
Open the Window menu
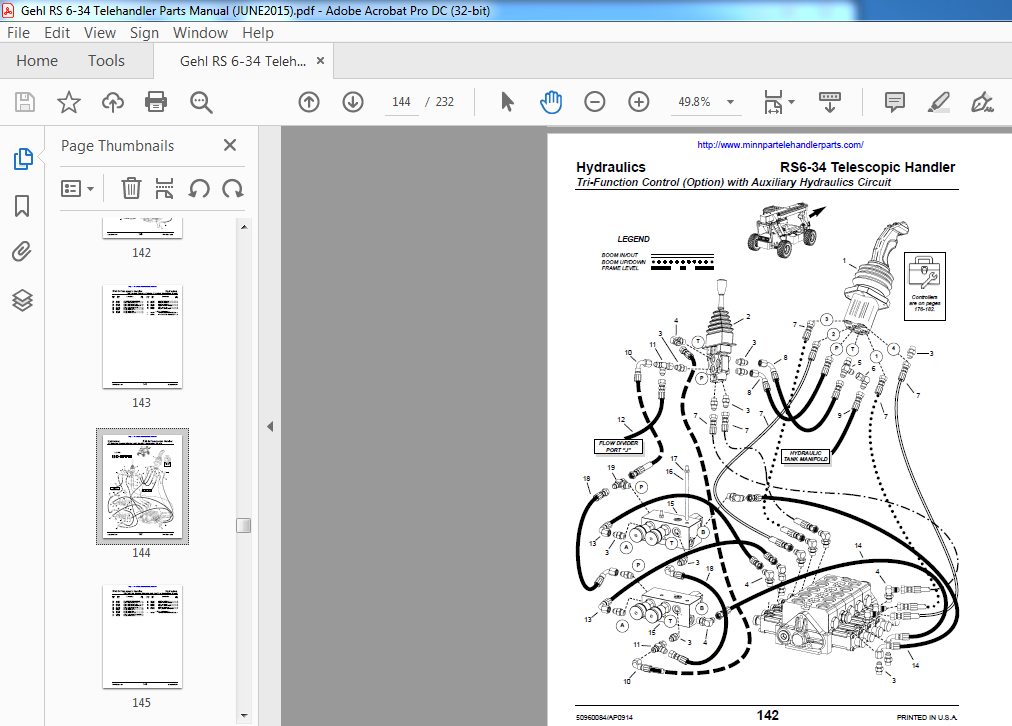200,33
